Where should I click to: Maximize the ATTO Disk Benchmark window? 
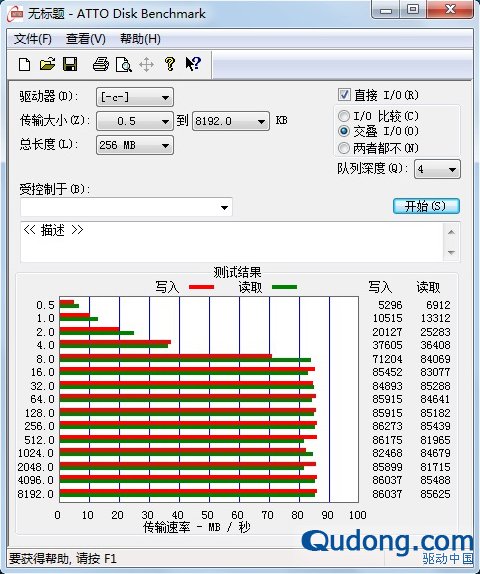[413, 10]
